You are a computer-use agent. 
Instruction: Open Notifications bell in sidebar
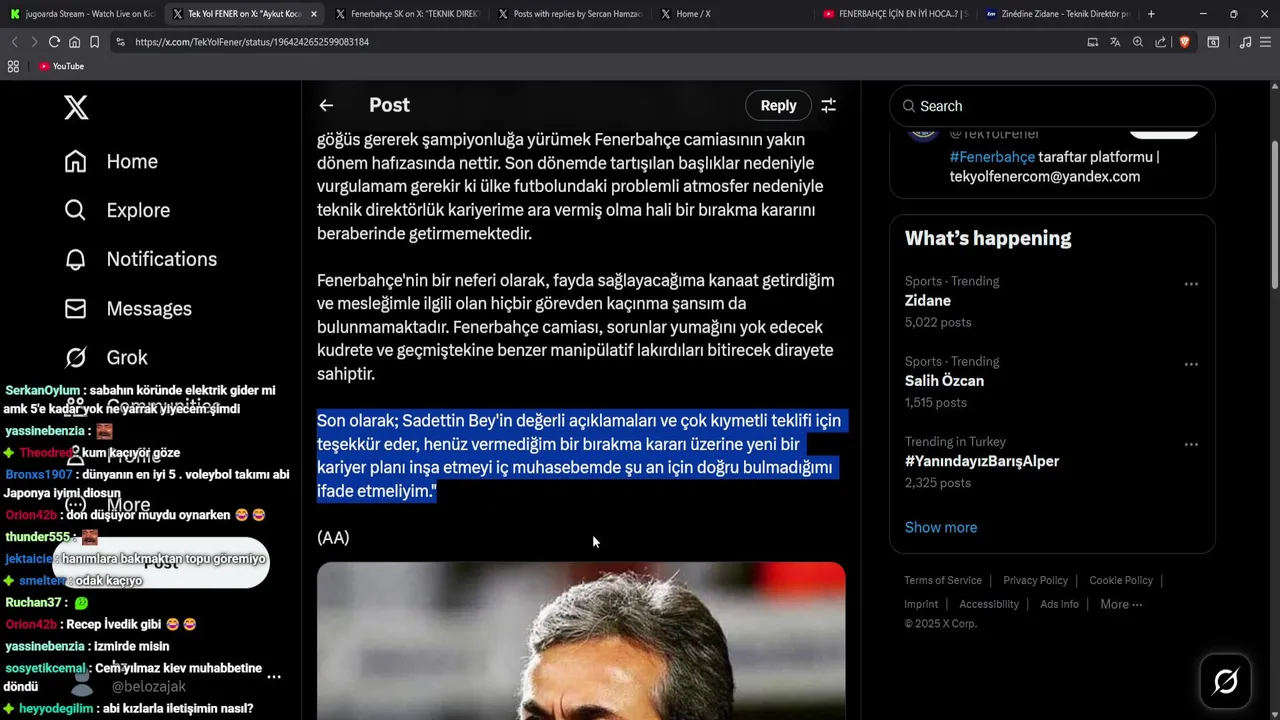75,259
